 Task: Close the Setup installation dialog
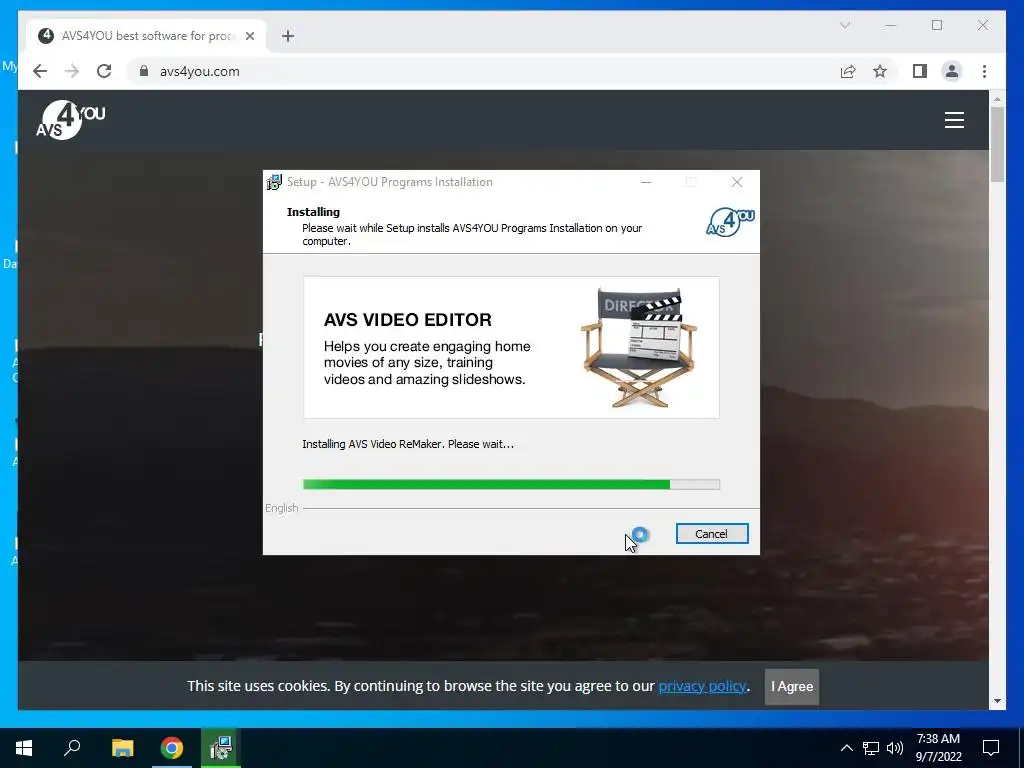click(x=737, y=182)
